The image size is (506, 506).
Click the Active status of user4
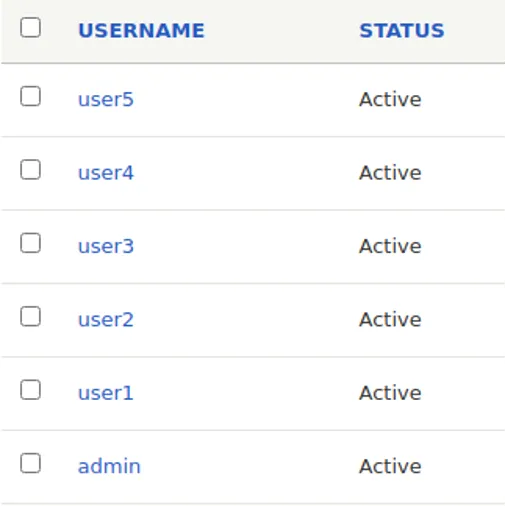pyautogui.click(x=390, y=173)
